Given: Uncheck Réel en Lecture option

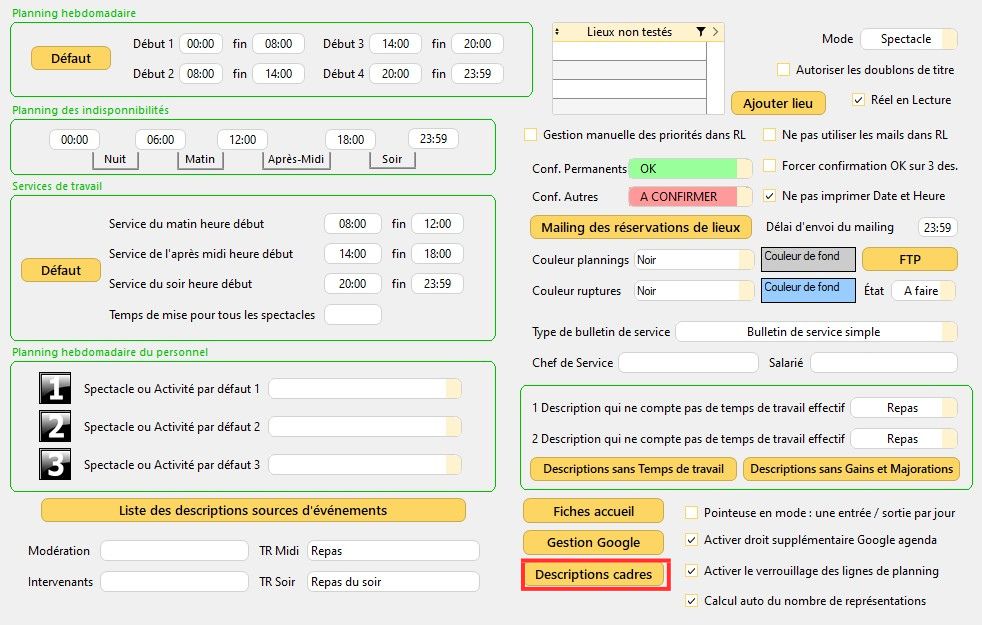Looking at the screenshot, I should tap(859, 100).
